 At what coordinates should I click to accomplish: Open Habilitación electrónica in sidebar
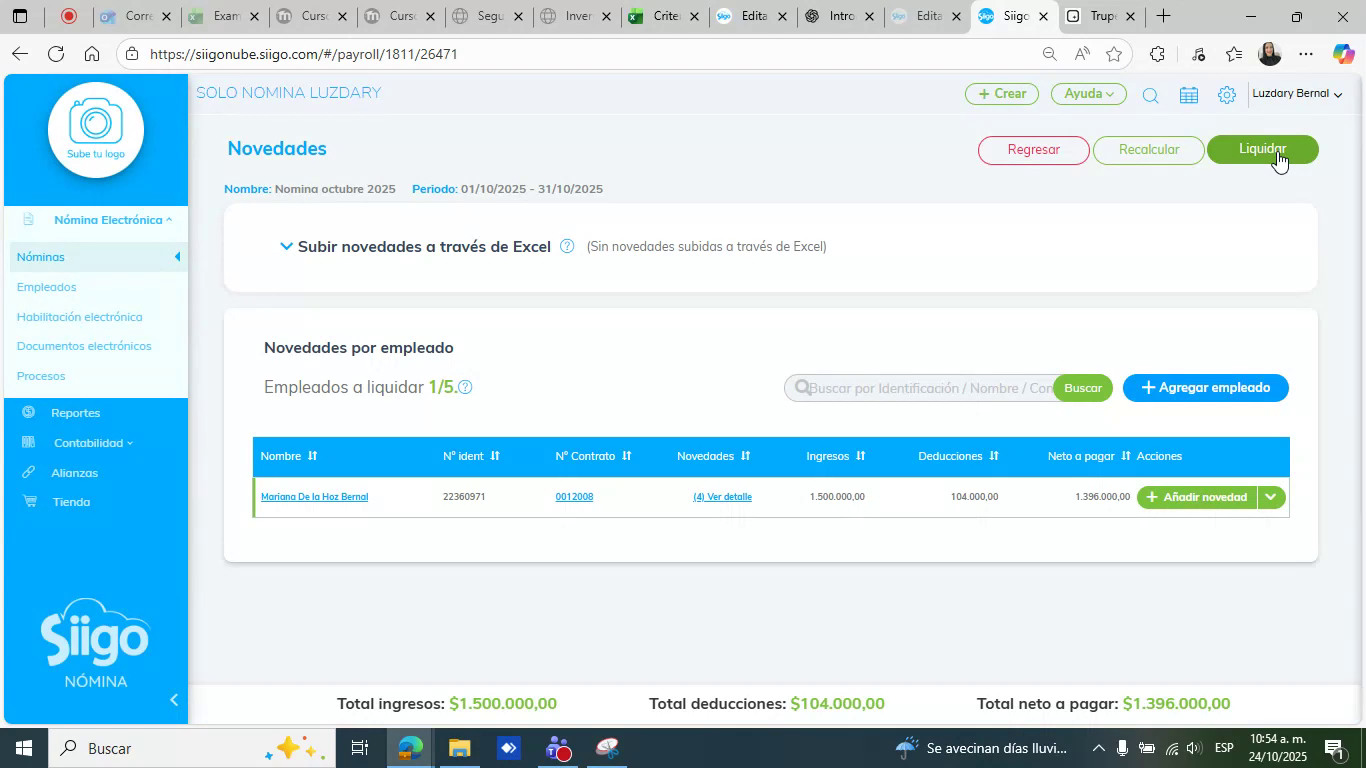pyautogui.click(x=79, y=317)
